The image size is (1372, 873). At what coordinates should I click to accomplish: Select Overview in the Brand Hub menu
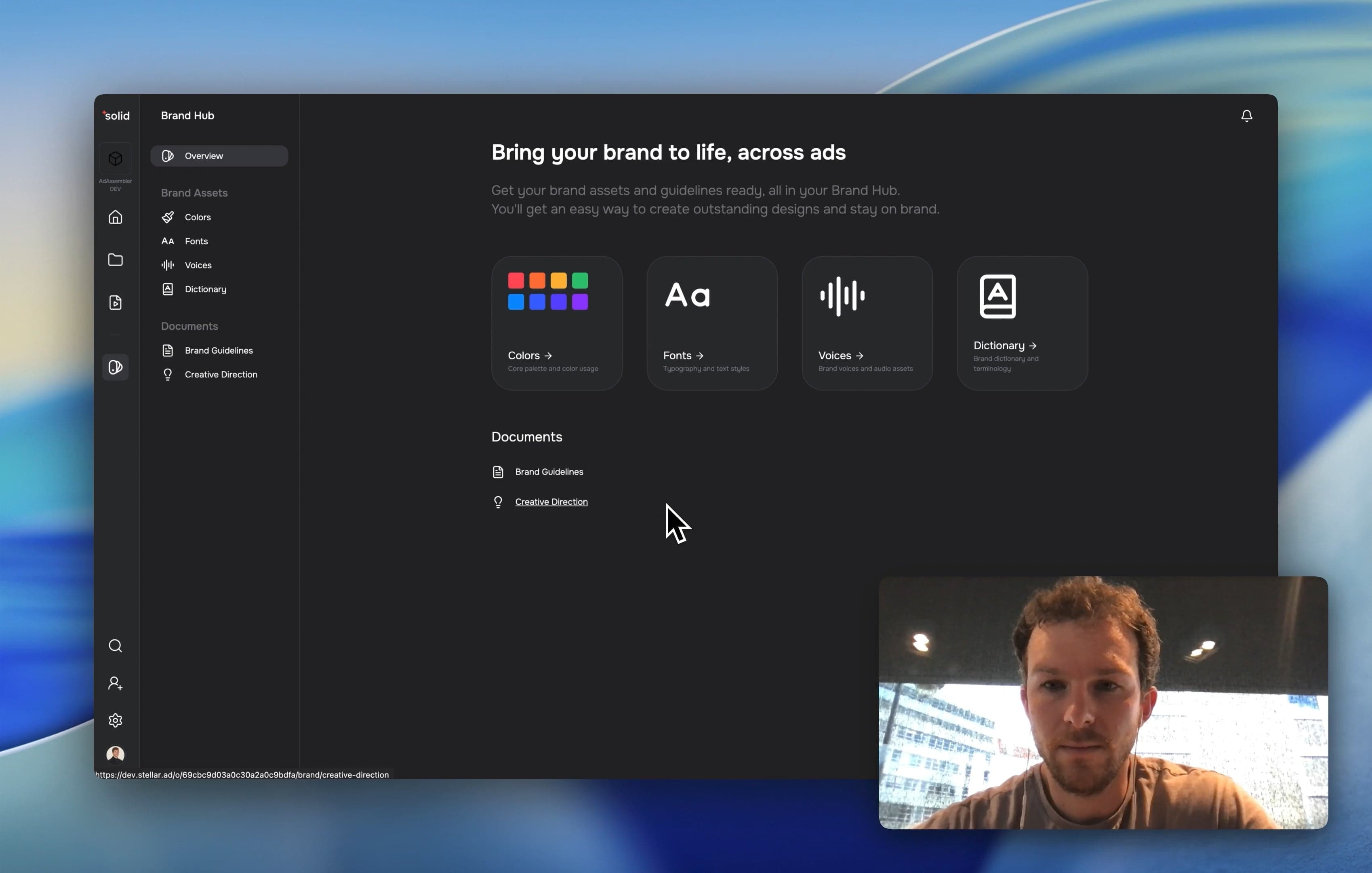(x=219, y=156)
